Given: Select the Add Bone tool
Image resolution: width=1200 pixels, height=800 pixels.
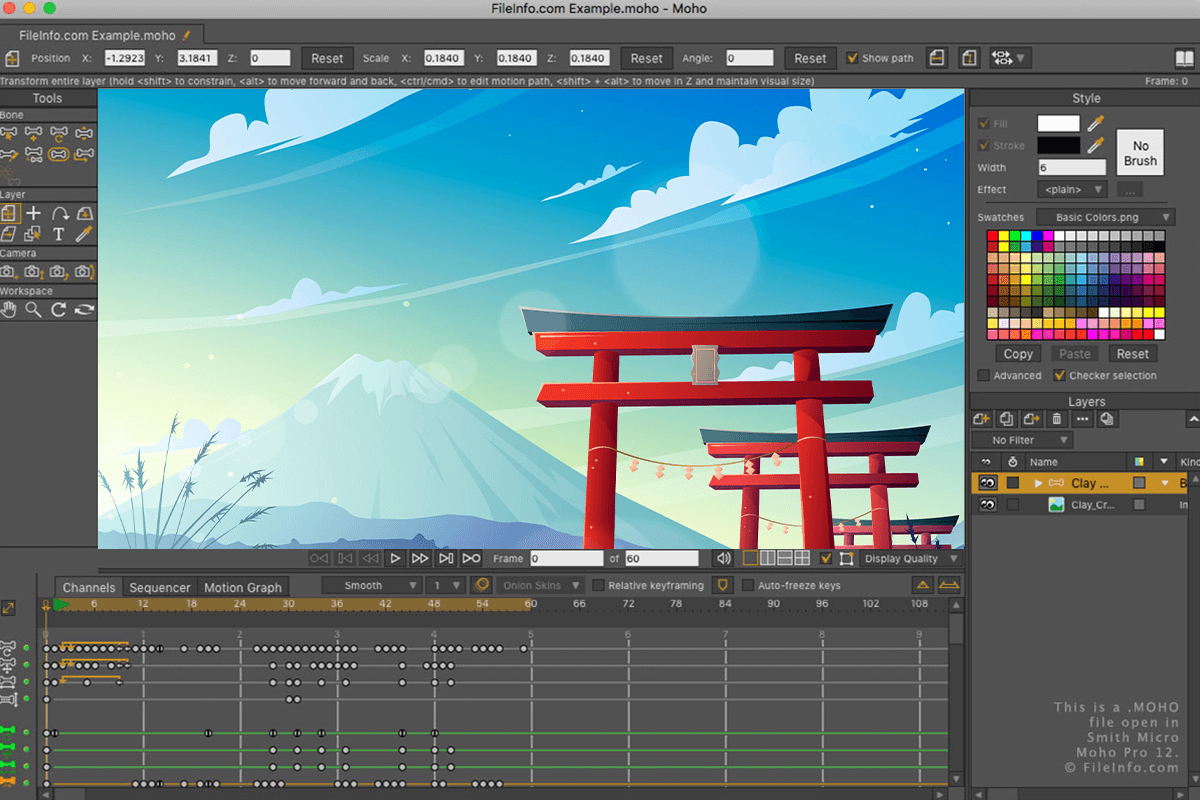Looking at the screenshot, I should [34, 132].
